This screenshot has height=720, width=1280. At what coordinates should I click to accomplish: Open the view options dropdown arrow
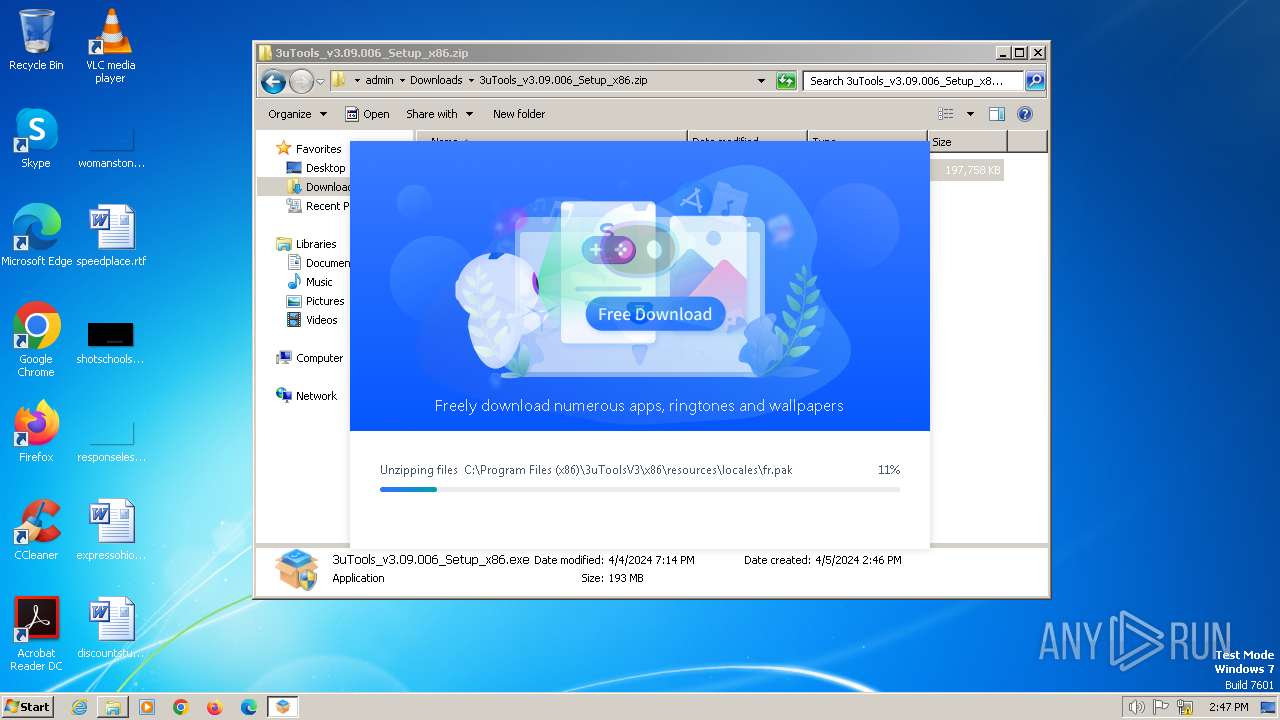[969, 114]
